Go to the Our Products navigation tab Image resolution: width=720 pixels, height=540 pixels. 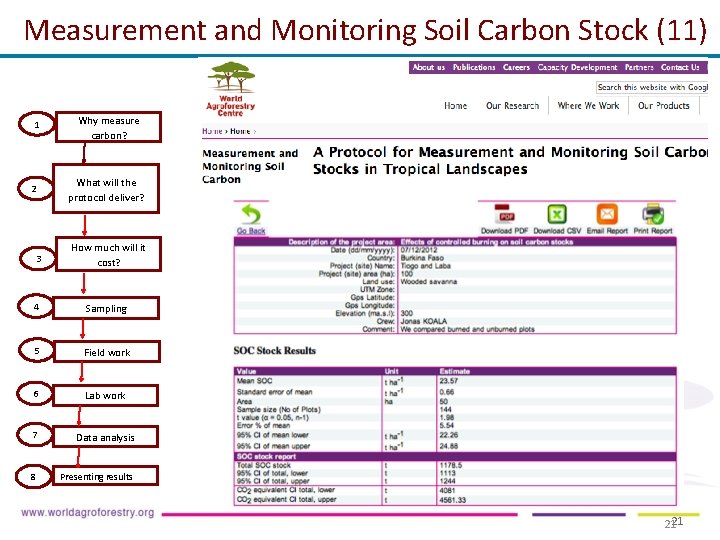click(664, 106)
